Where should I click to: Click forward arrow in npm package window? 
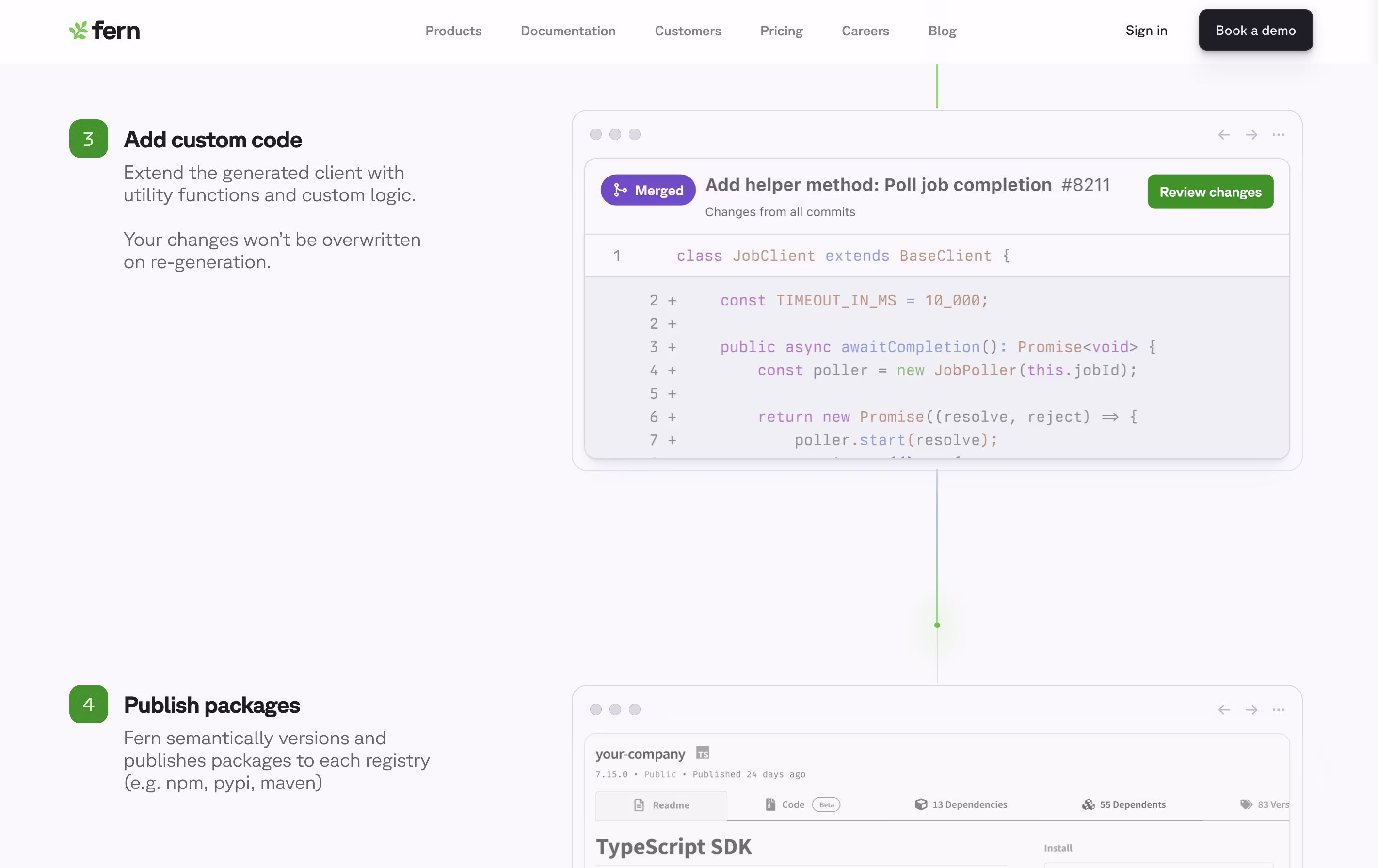click(x=1251, y=709)
